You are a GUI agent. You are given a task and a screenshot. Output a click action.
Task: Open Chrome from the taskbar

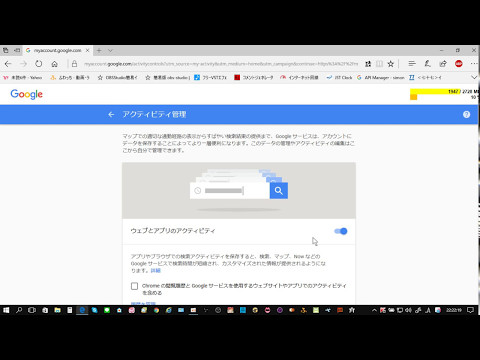[156, 310]
